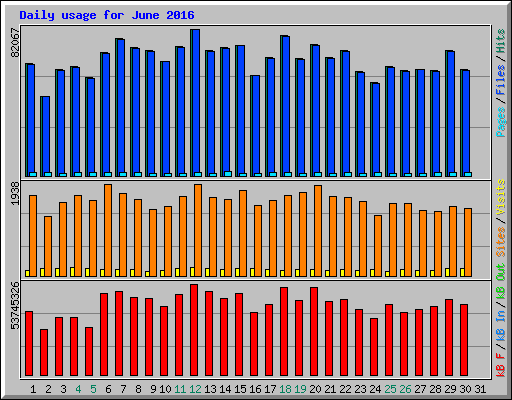
Task: Click day label 14 on the x-axis
Action: coord(225,389)
